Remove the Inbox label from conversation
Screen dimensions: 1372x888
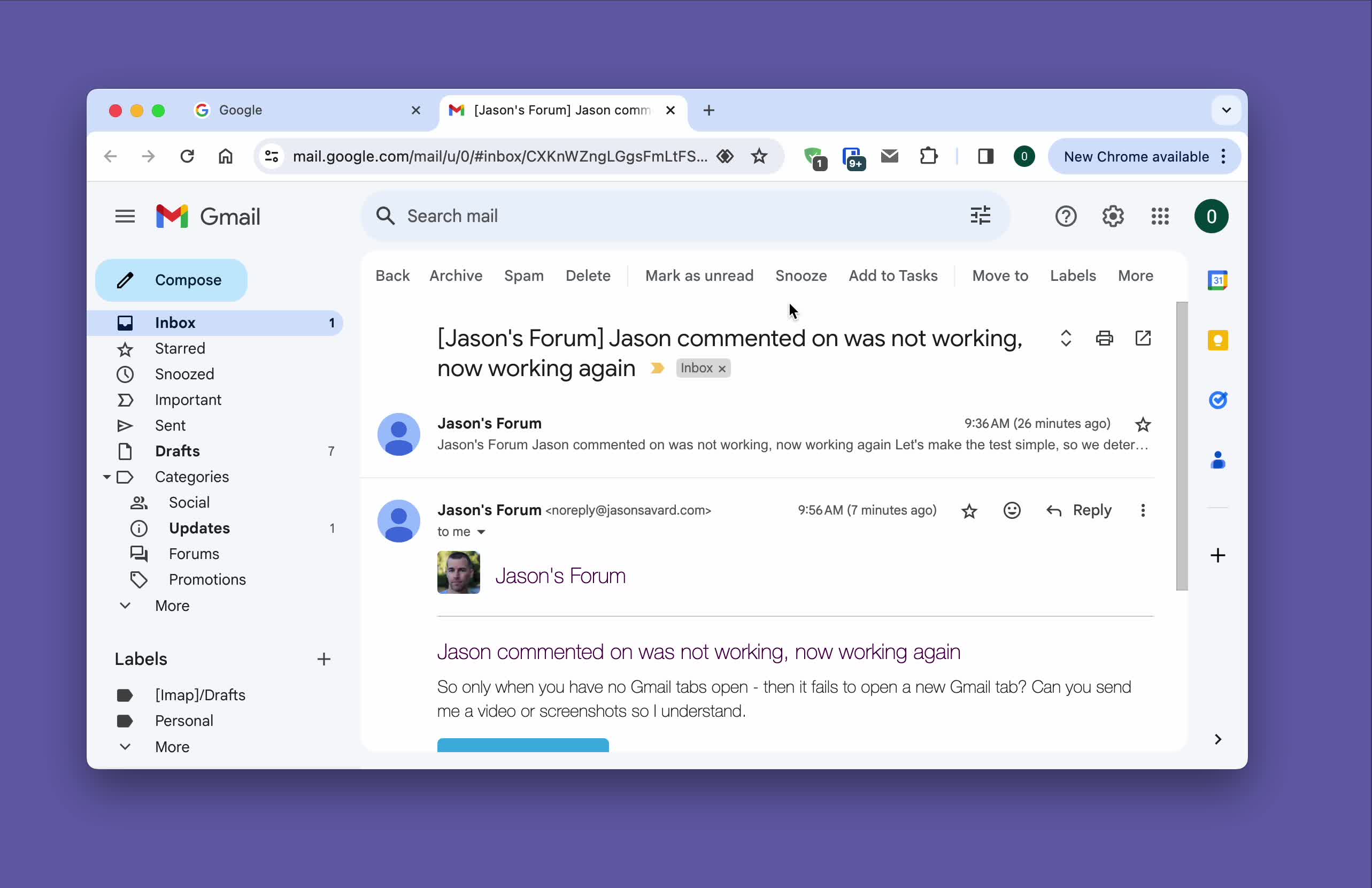[x=721, y=369]
